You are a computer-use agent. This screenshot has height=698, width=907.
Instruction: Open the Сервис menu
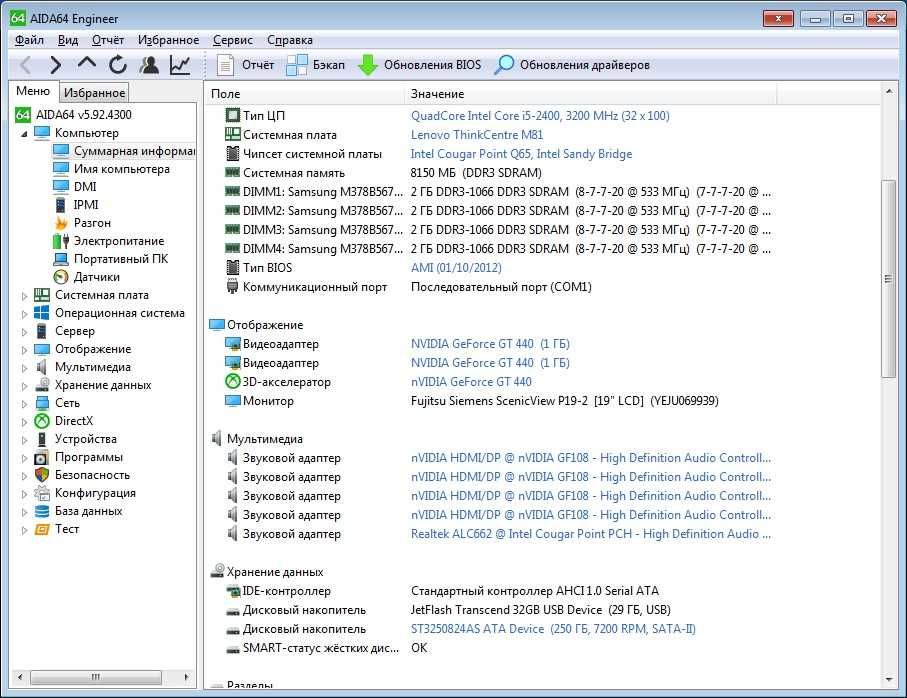pos(233,40)
